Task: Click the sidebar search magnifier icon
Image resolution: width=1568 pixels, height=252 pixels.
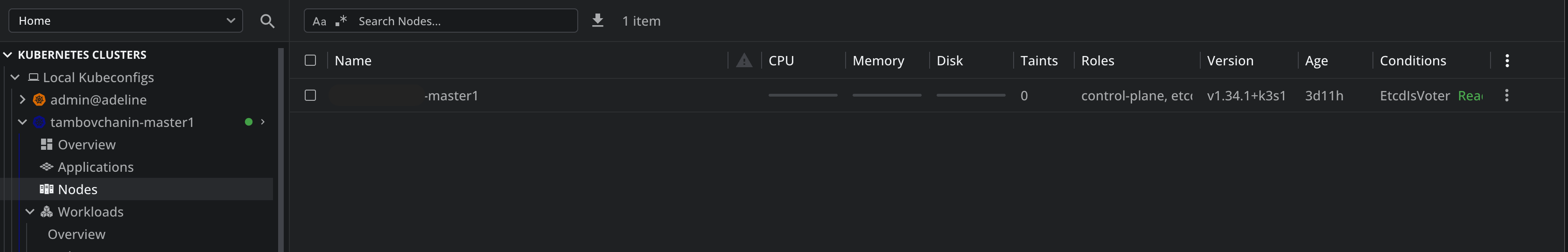Action: coord(266,21)
